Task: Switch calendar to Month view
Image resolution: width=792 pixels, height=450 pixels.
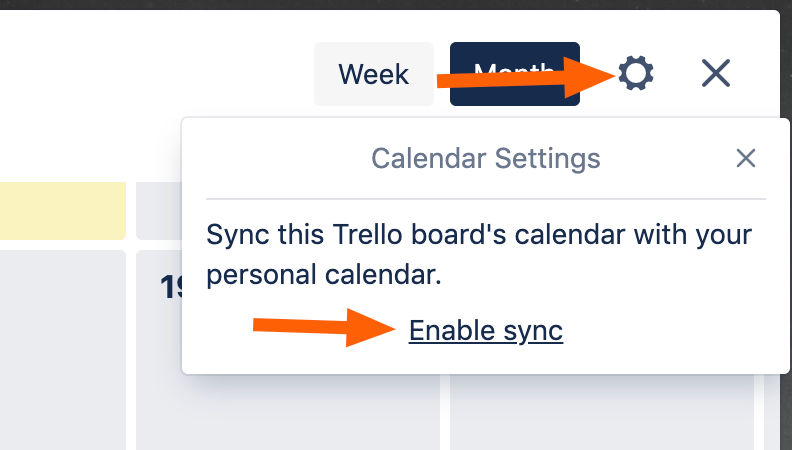Action: point(515,74)
